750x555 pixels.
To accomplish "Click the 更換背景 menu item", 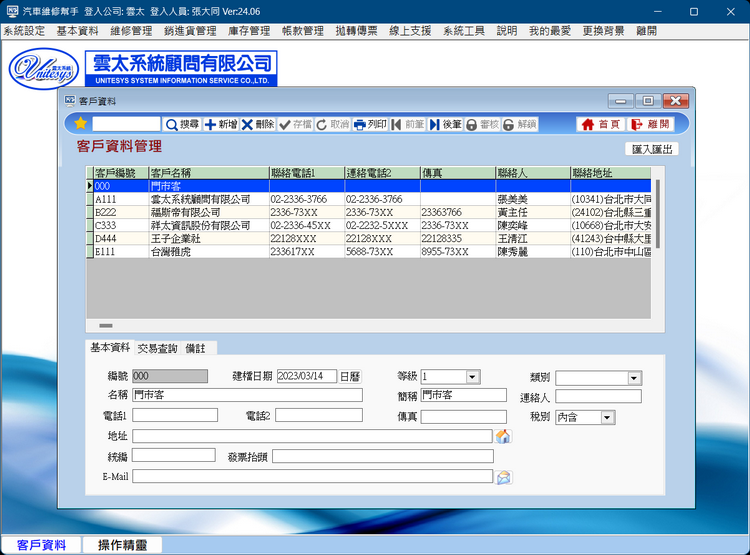I will click(603, 31).
